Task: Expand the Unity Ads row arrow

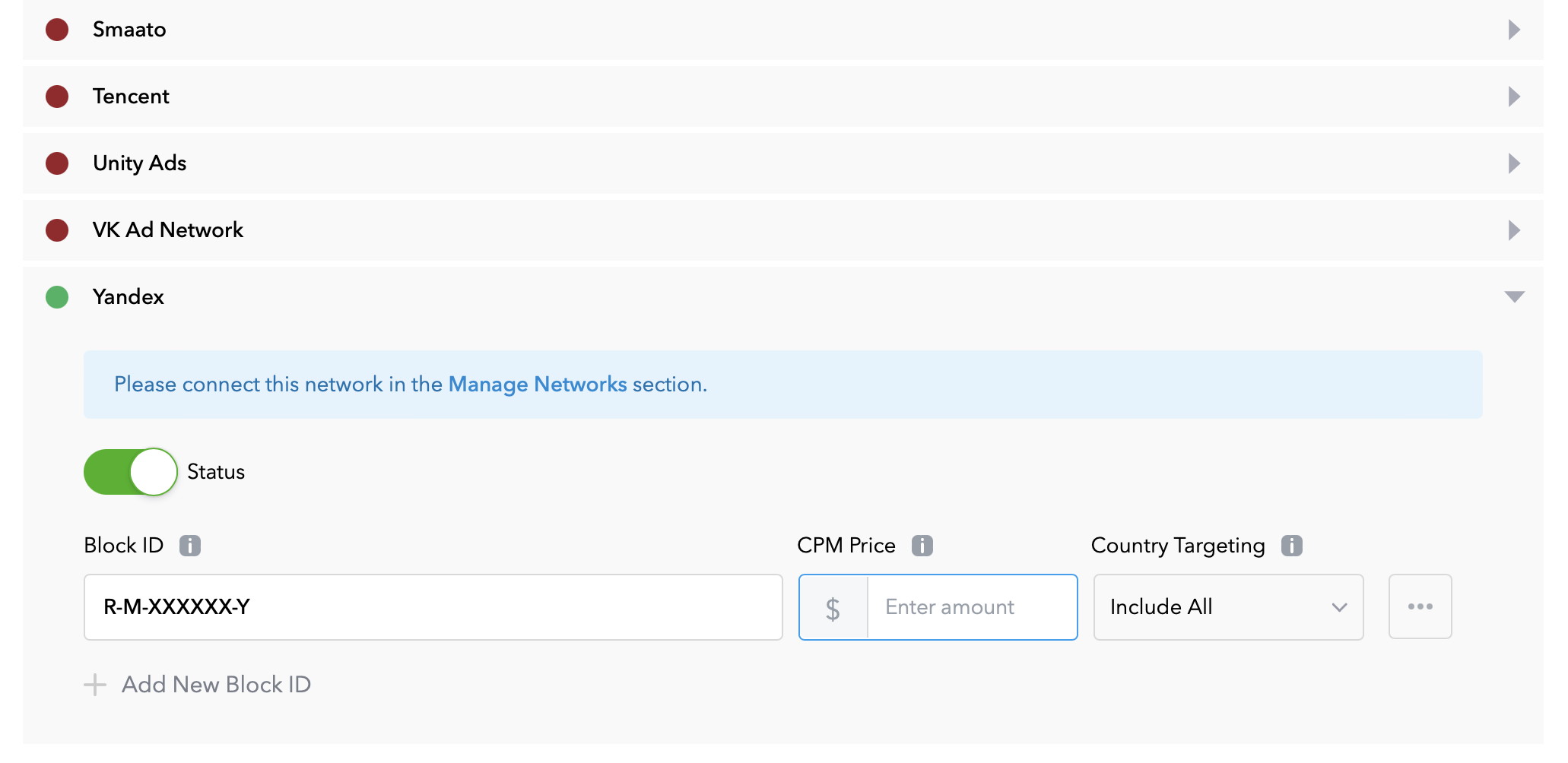Action: tap(1514, 163)
